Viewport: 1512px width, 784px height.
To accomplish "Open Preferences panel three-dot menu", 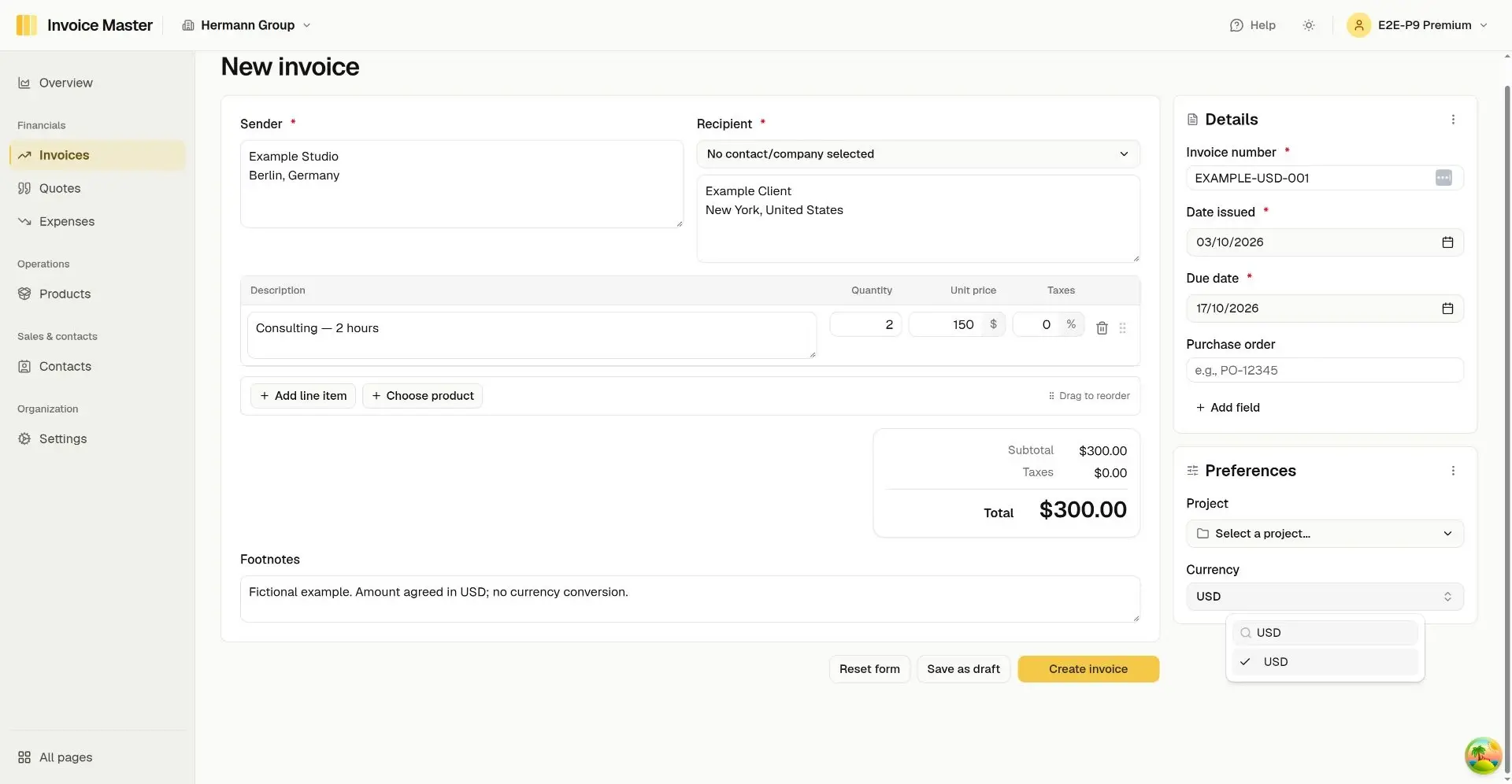I will (1453, 471).
